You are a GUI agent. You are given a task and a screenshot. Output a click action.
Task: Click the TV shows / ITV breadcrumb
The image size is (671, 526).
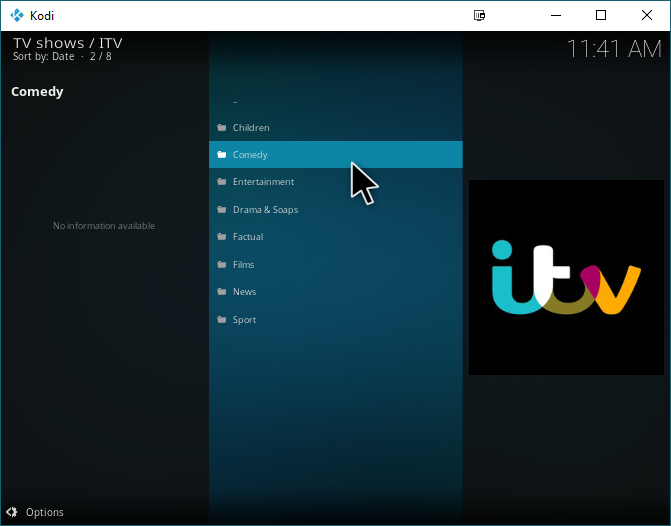(x=67, y=43)
